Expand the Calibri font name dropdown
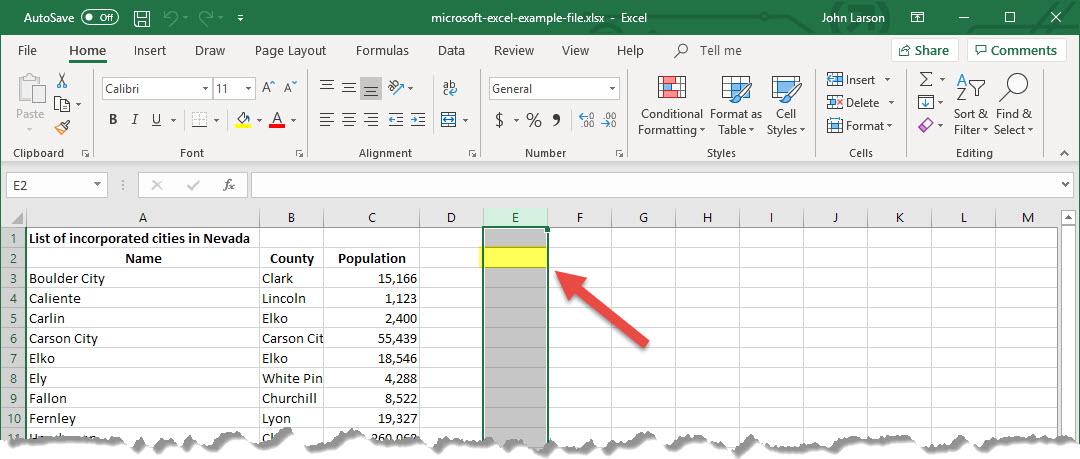Screen dimensions: 1080x459 [203, 89]
